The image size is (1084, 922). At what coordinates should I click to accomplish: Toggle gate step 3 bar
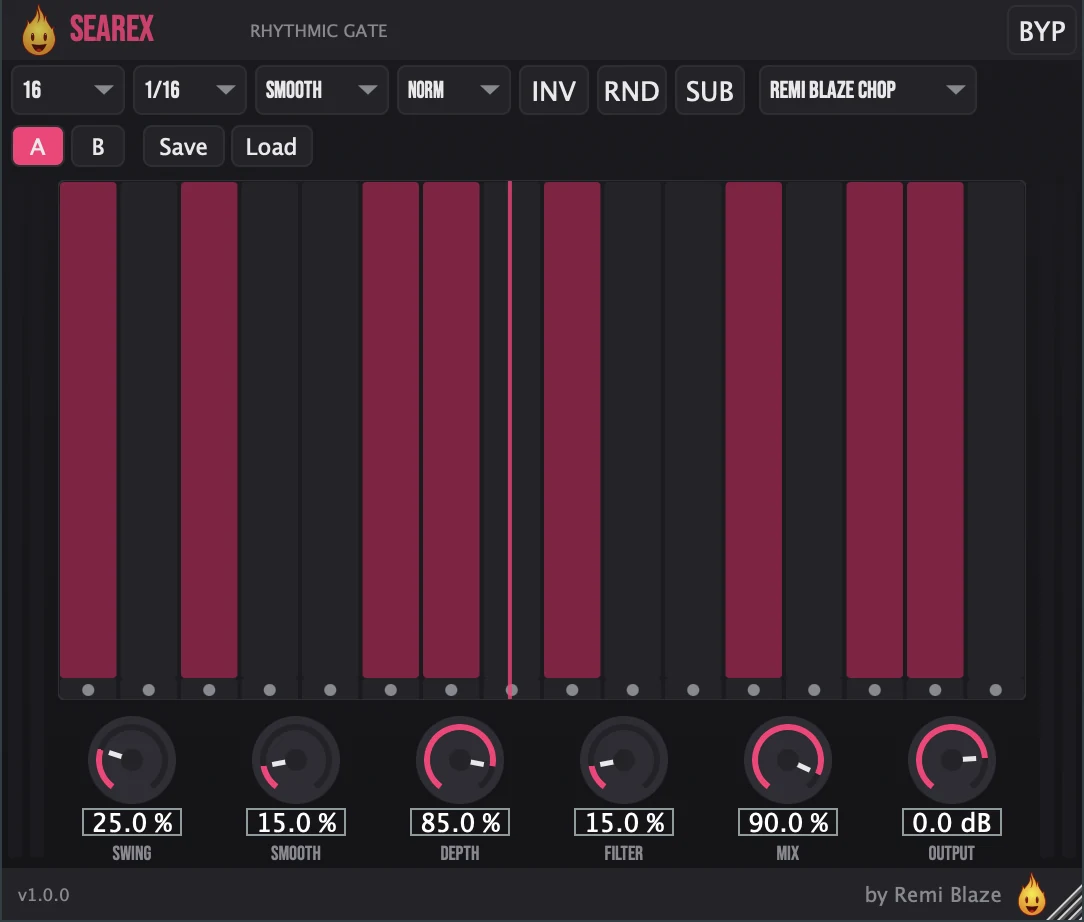pos(209,429)
